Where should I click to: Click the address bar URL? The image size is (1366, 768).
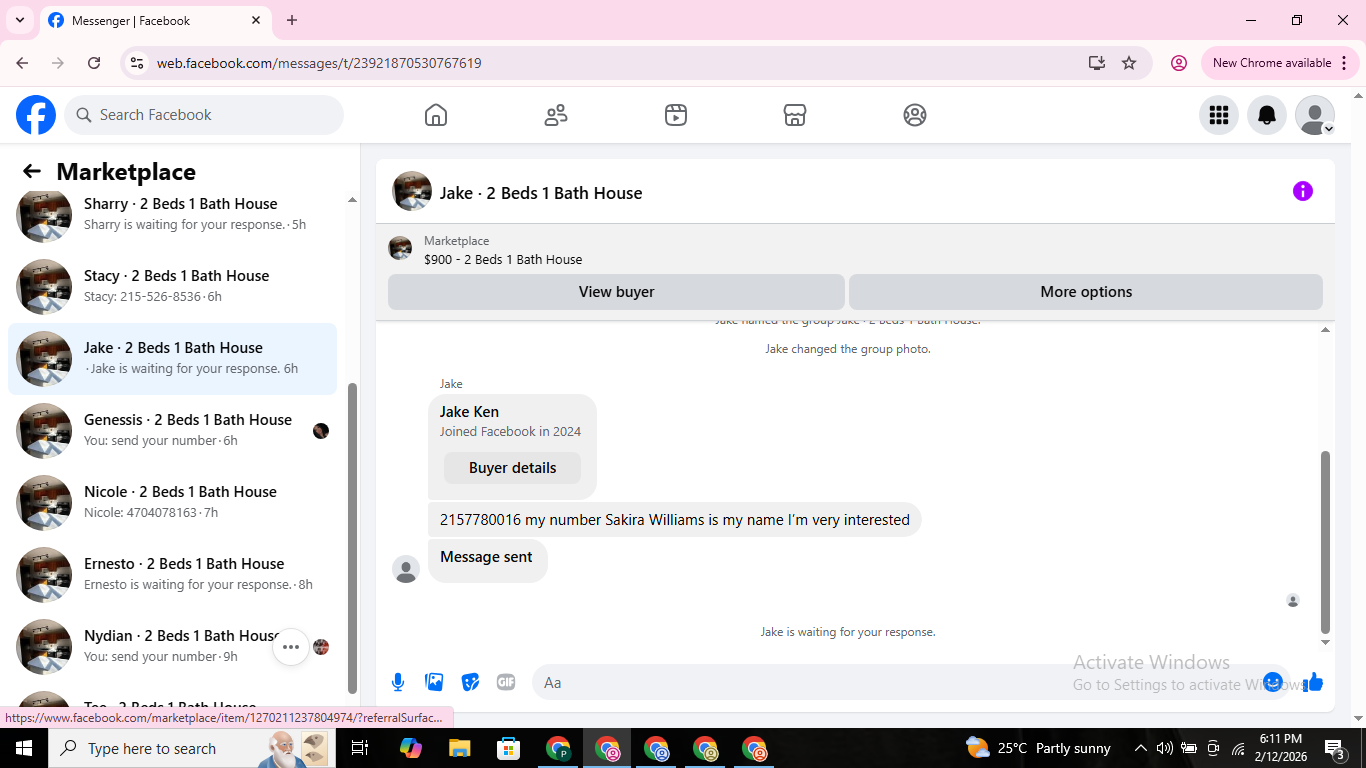pos(319,63)
